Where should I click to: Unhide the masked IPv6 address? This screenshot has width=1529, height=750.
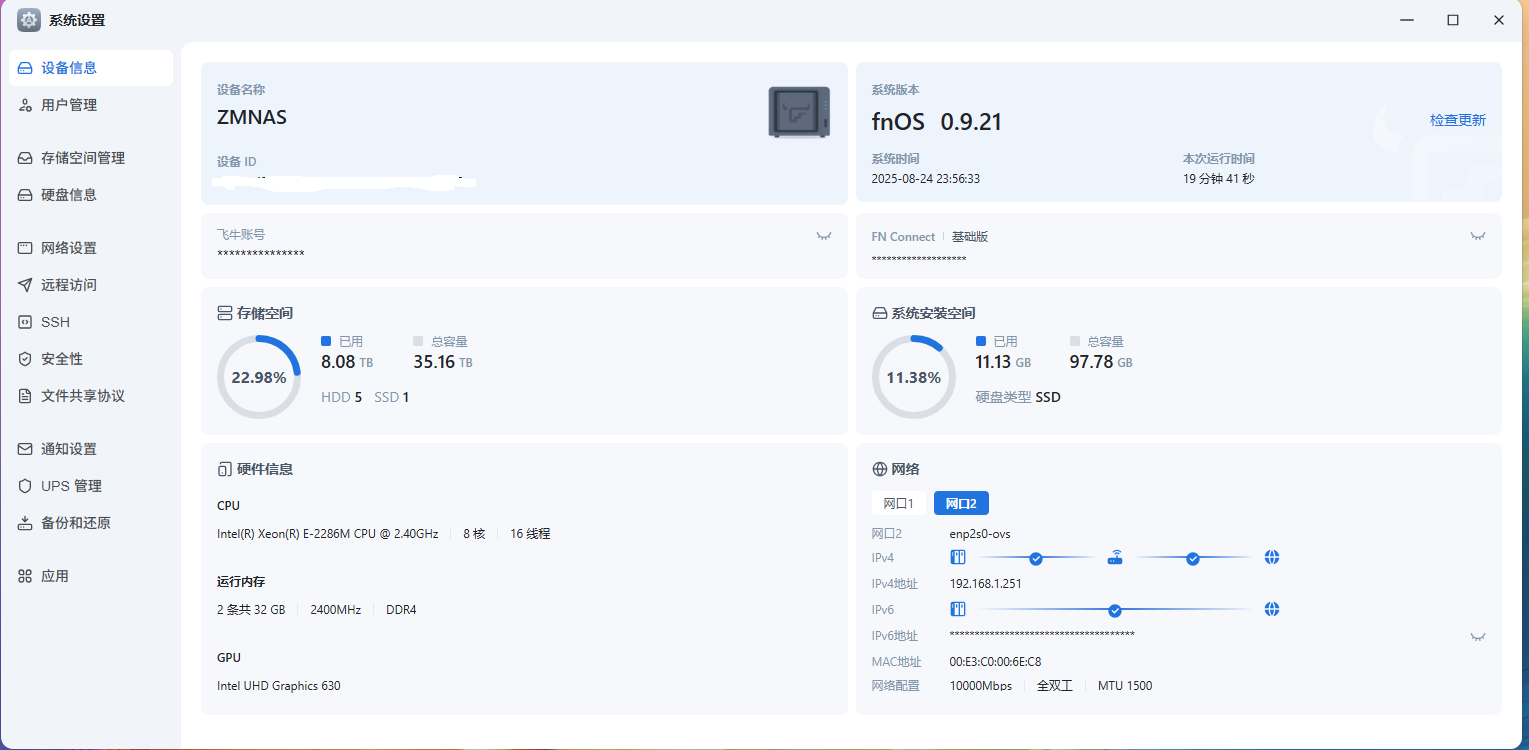[x=1477, y=637]
